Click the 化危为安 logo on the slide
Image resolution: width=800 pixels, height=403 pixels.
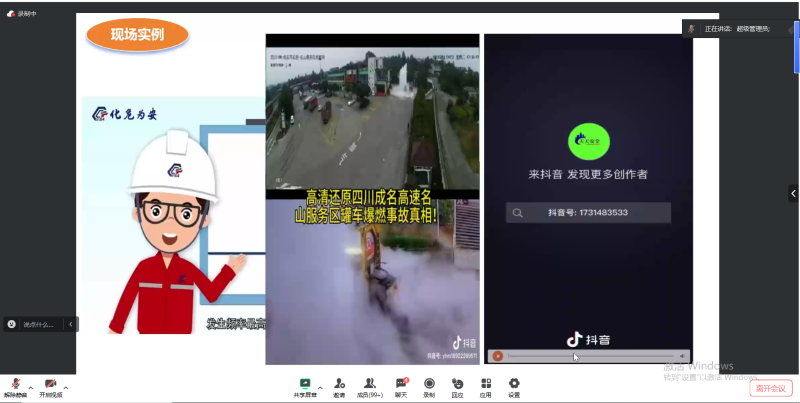click(x=124, y=114)
